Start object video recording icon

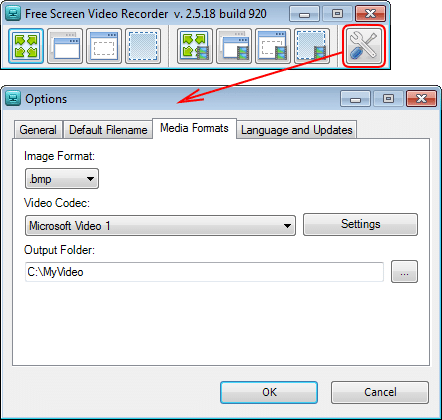pos(273,46)
